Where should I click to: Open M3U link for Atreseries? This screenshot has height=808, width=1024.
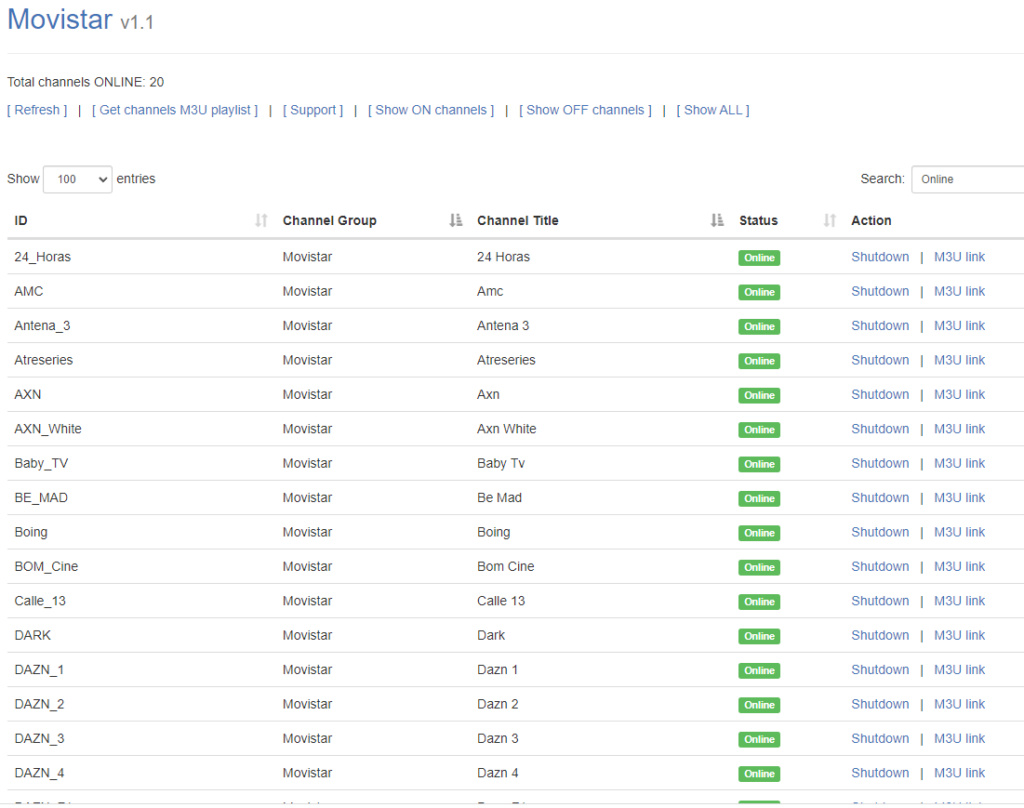point(959,360)
